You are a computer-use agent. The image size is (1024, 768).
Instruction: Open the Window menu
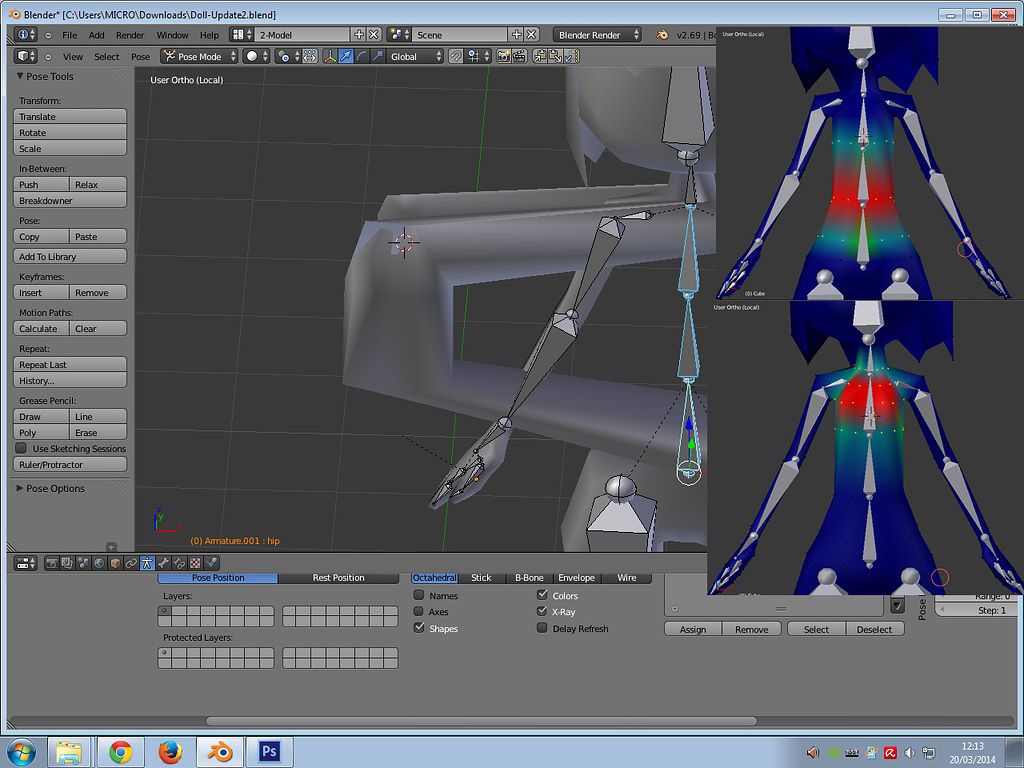point(172,35)
